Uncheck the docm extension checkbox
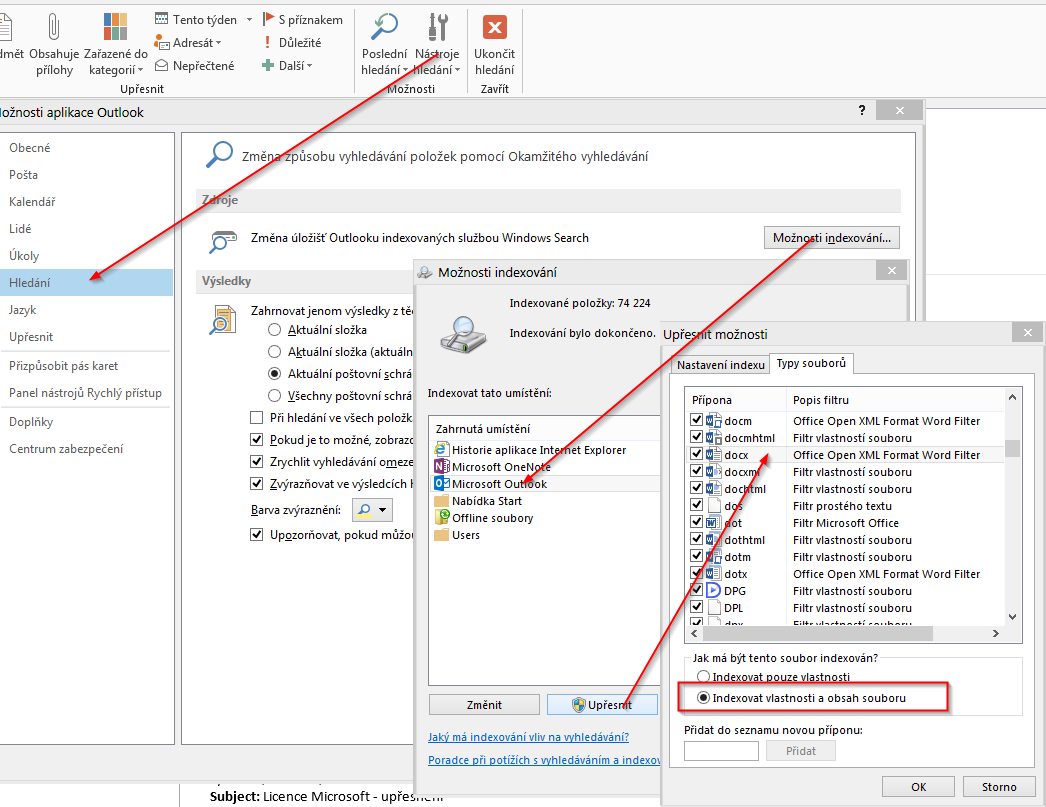The image size is (1046, 807). [696, 420]
